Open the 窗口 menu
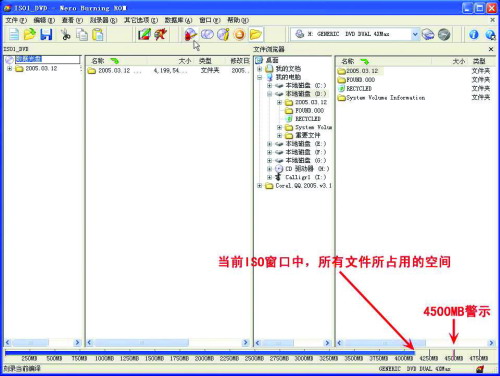Screen dimensions: 500x376 click(x=210, y=20)
